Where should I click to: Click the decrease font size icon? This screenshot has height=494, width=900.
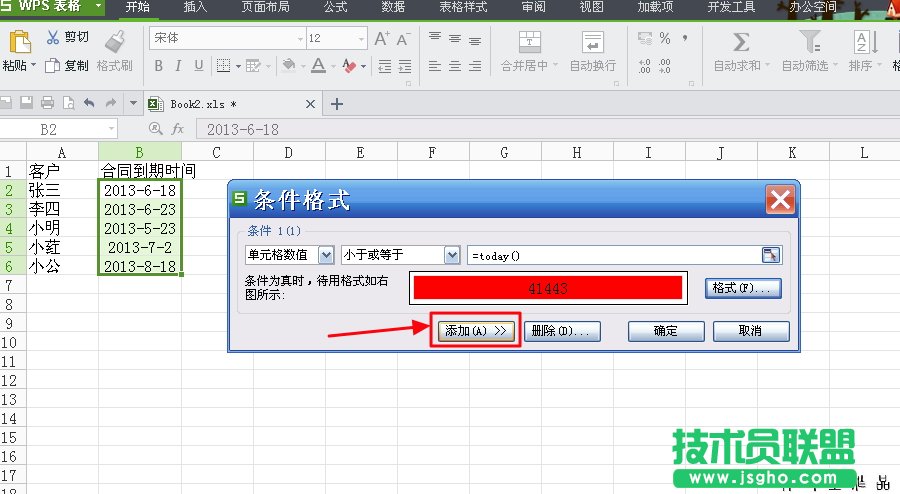(402, 39)
